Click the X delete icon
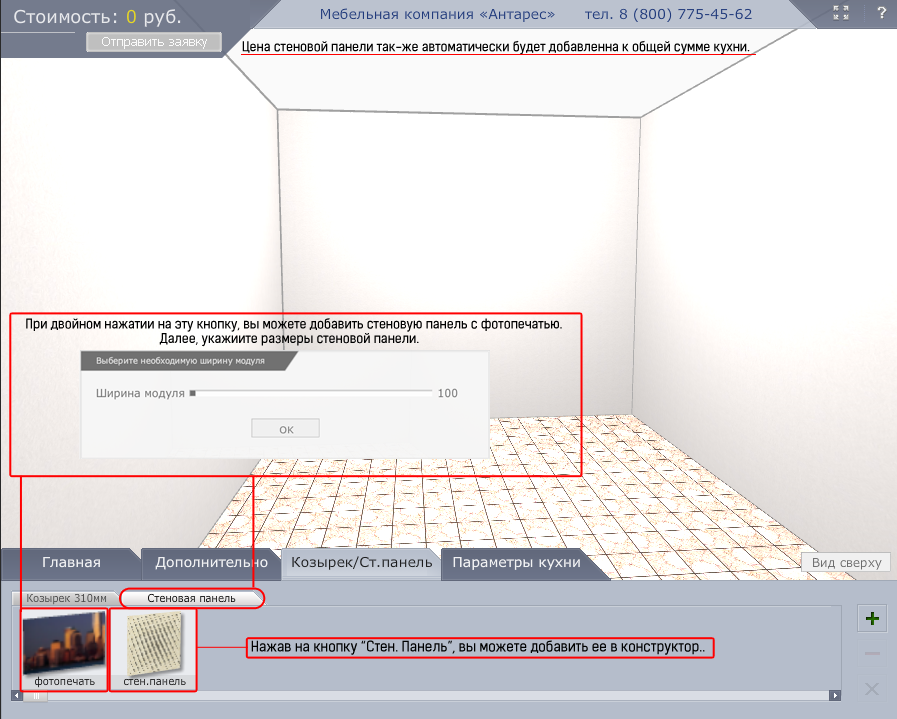This screenshot has width=897, height=719. click(x=872, y=688)
